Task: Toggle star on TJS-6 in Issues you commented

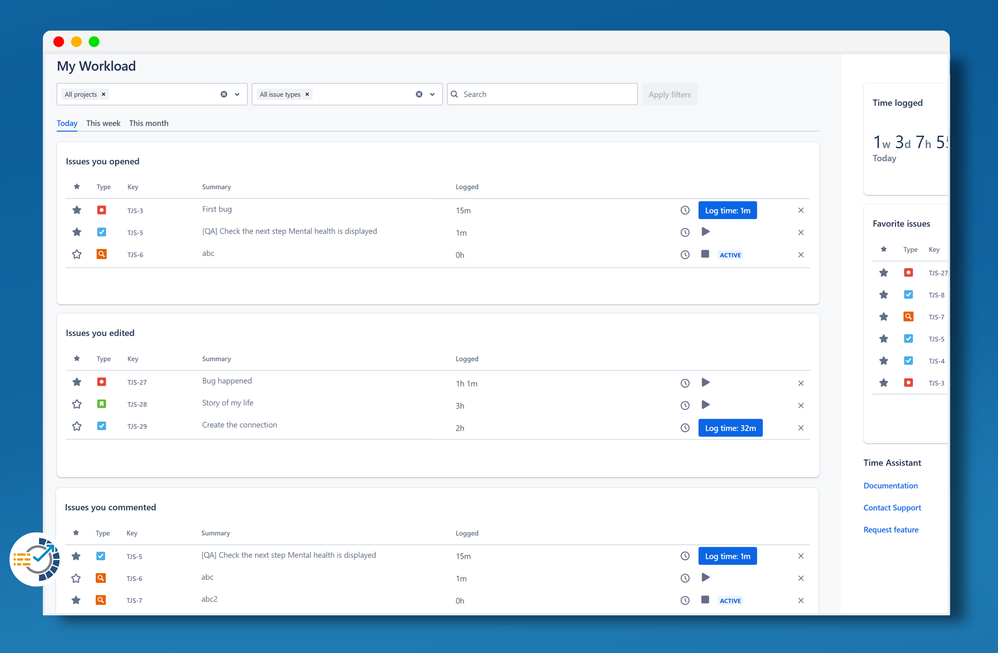Action: (x=76, y=579)
